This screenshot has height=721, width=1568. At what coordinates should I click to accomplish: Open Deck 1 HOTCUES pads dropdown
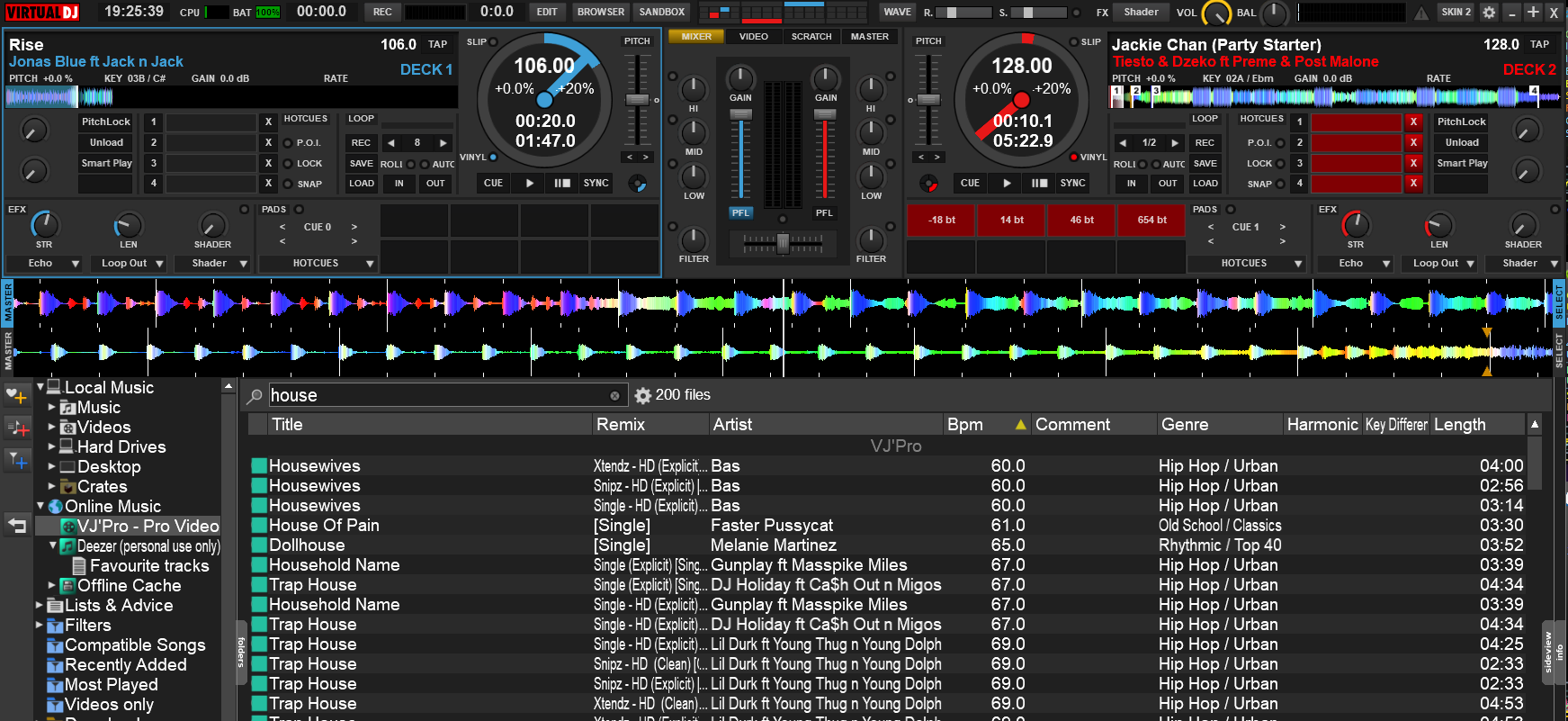318,264
